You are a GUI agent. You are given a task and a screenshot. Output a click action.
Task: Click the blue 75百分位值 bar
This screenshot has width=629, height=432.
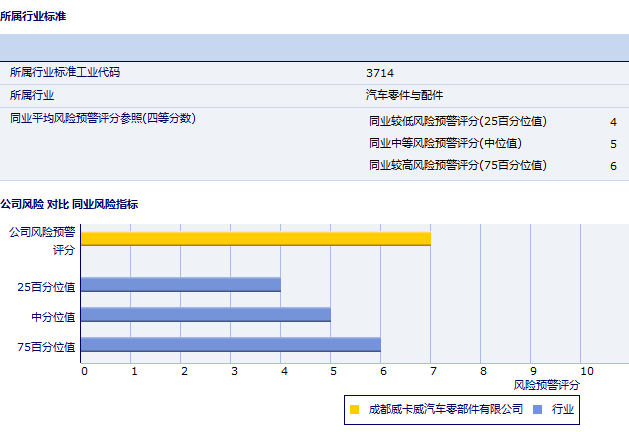(x=230, y=345)
